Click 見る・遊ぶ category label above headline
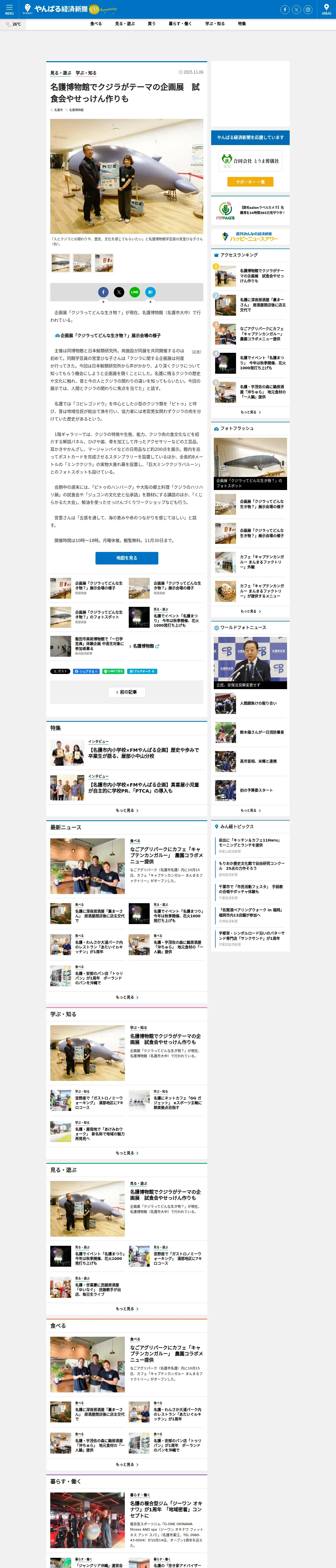 61,73
